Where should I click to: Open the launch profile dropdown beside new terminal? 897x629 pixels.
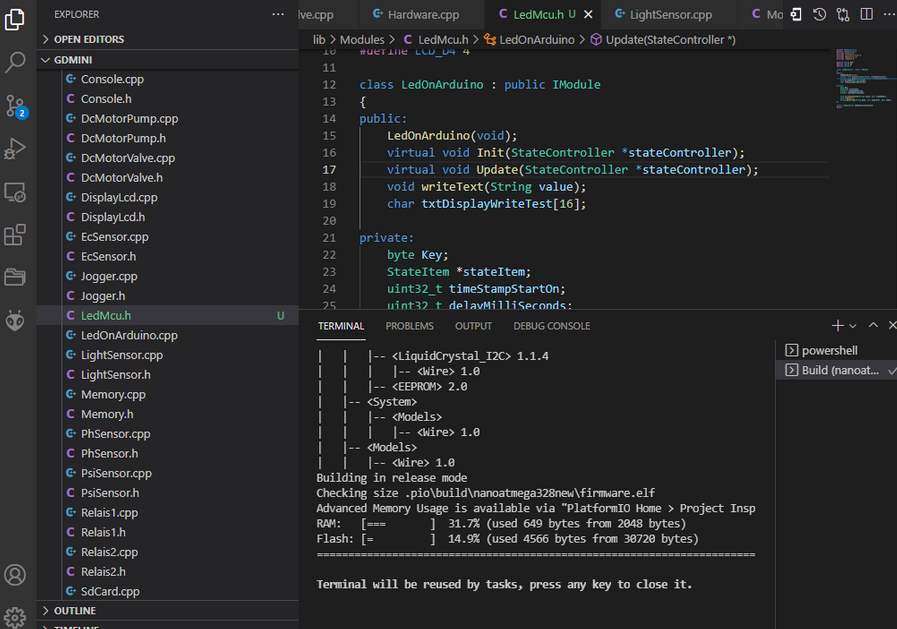[x=852, y=326]
